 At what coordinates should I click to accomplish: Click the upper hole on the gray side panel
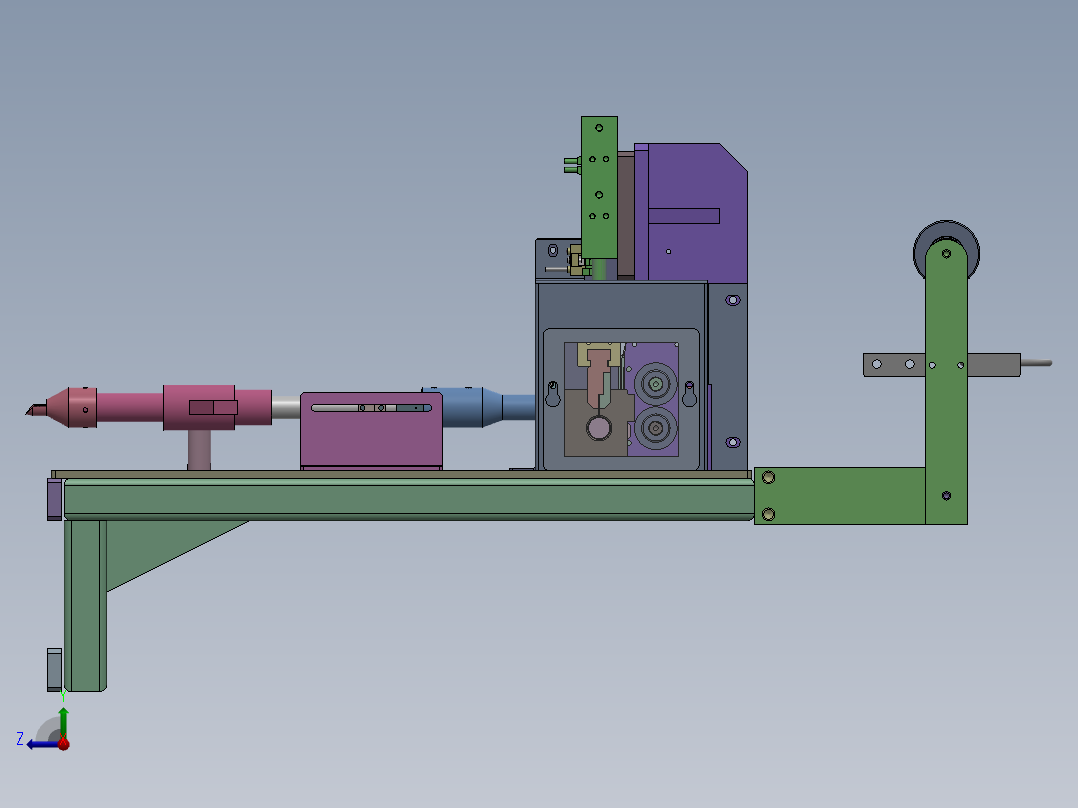point(733,301)
